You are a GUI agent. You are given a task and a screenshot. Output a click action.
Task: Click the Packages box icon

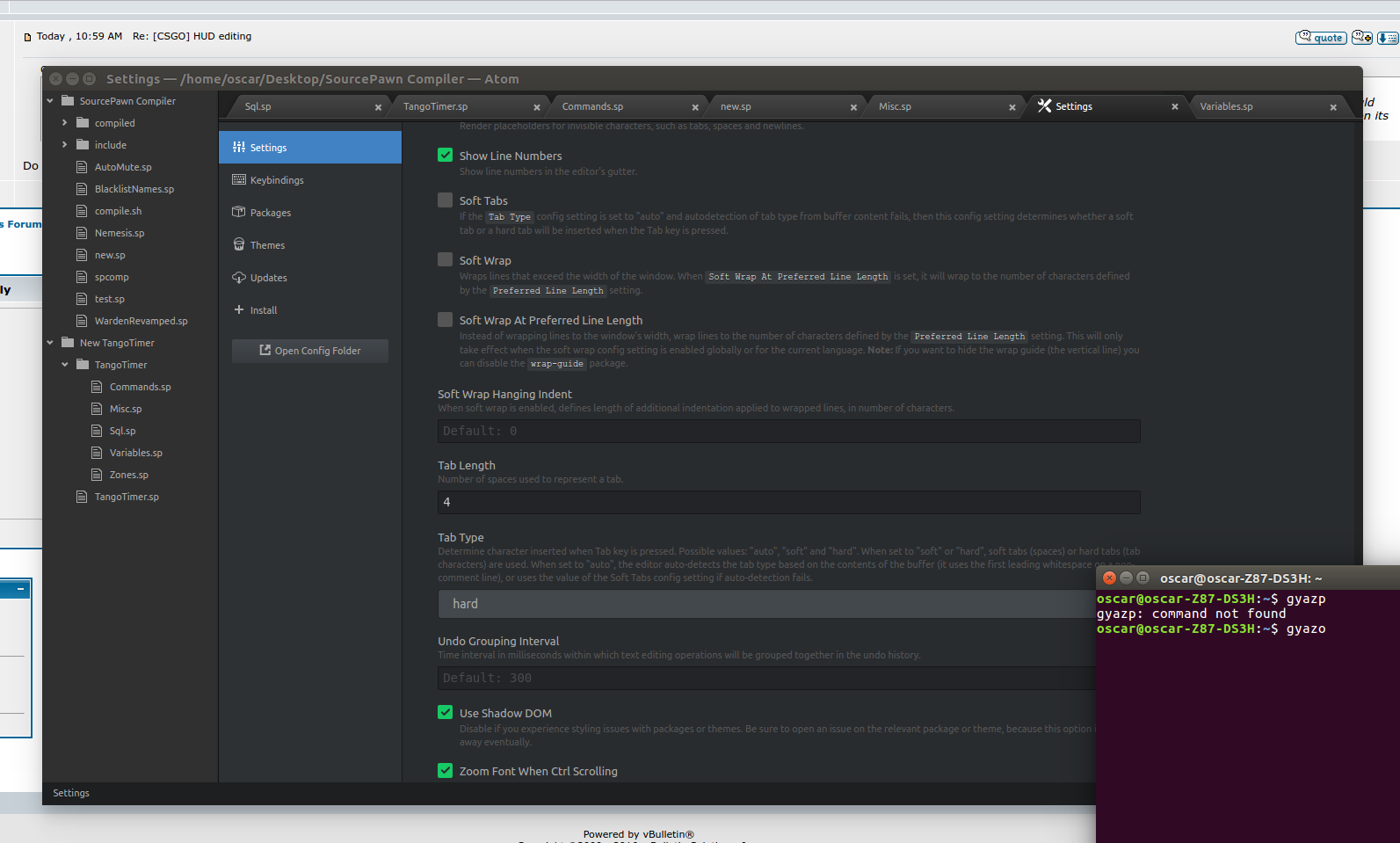coord(239,212)
